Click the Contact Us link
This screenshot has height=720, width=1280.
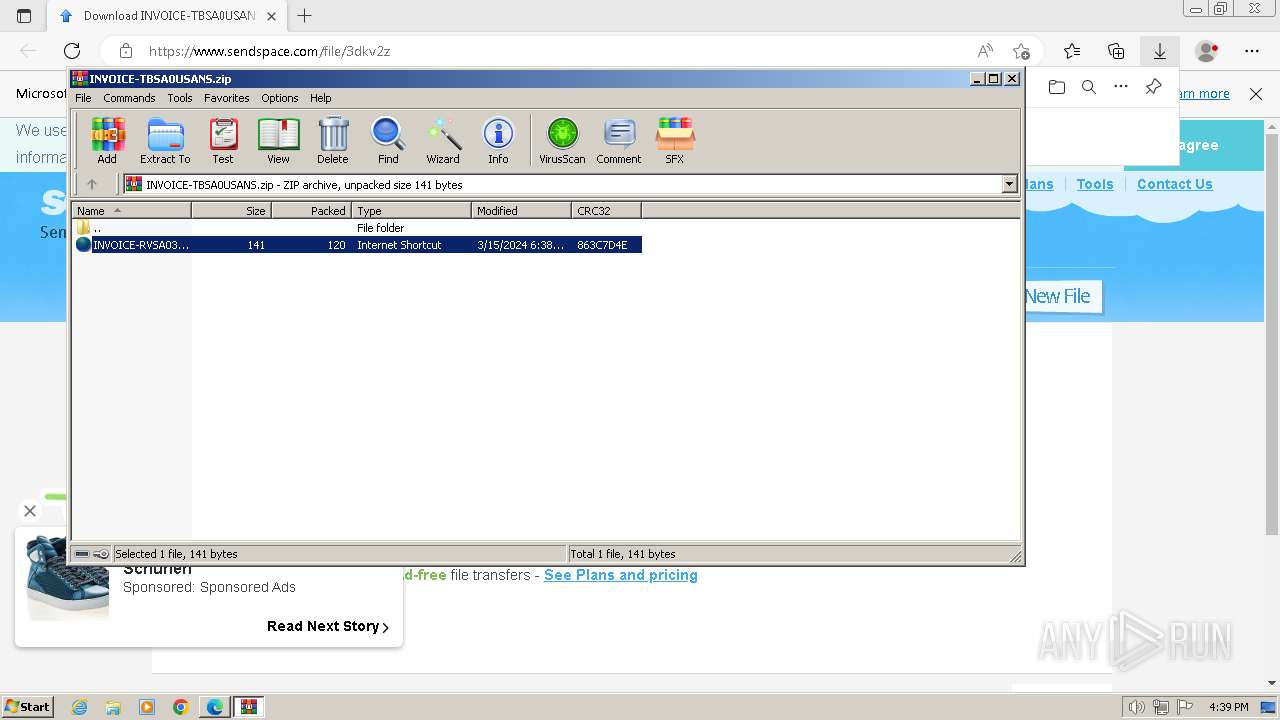pos(1175,184)
